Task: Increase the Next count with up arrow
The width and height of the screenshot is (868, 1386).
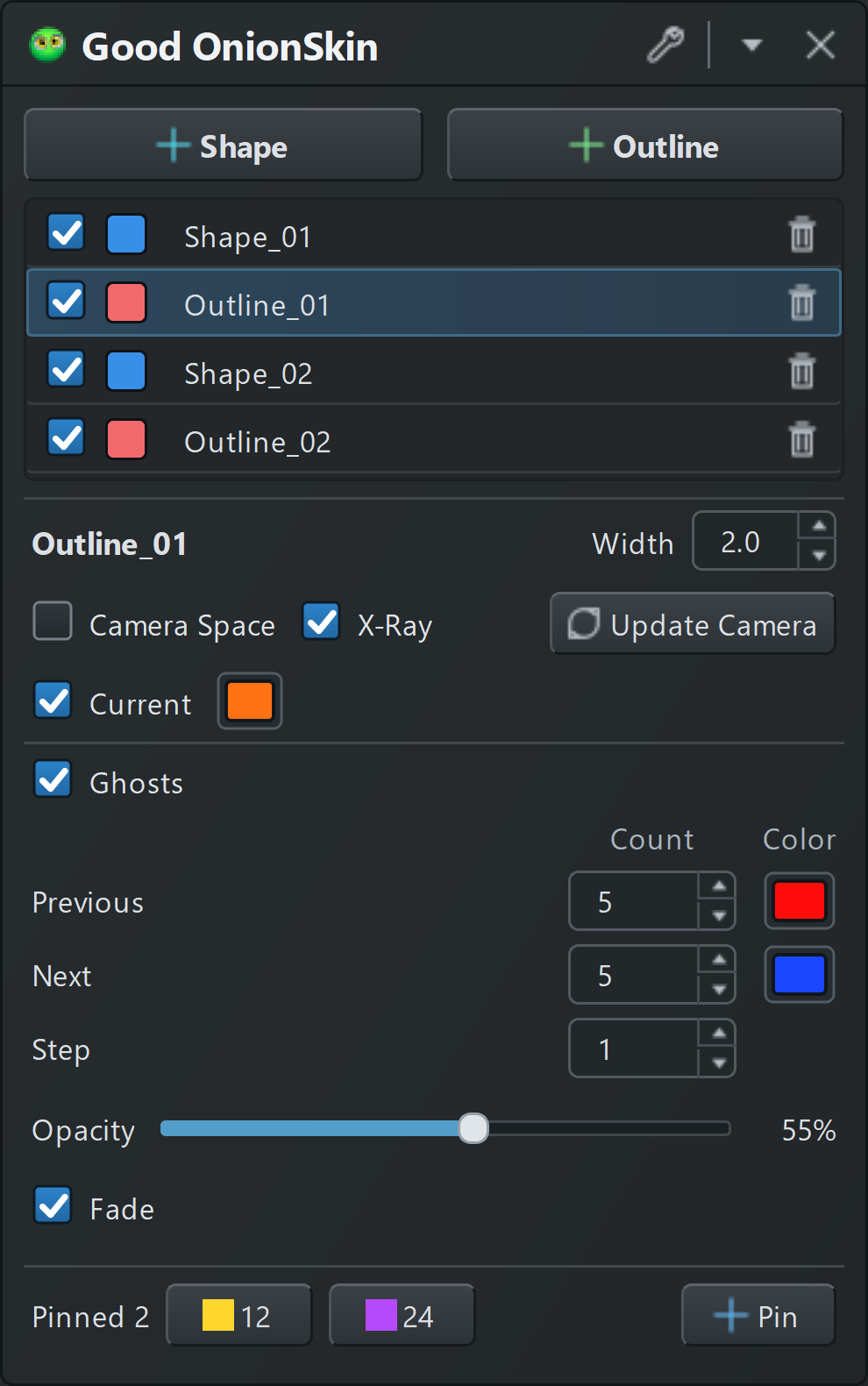Action: (718, 960)
